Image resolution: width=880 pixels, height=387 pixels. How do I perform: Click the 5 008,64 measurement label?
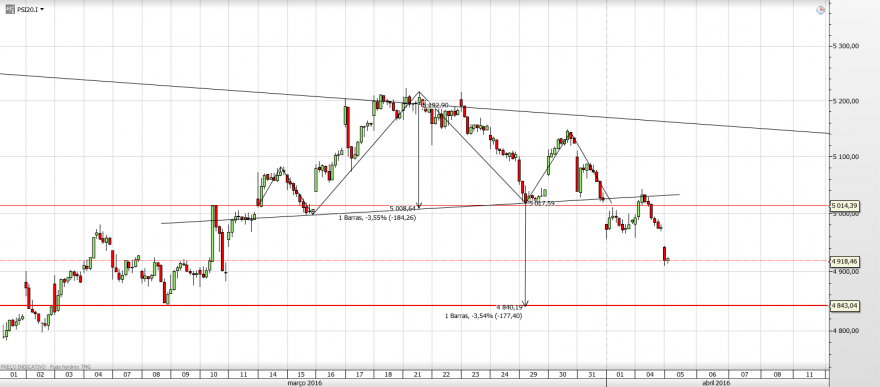[x=402, y=208]
